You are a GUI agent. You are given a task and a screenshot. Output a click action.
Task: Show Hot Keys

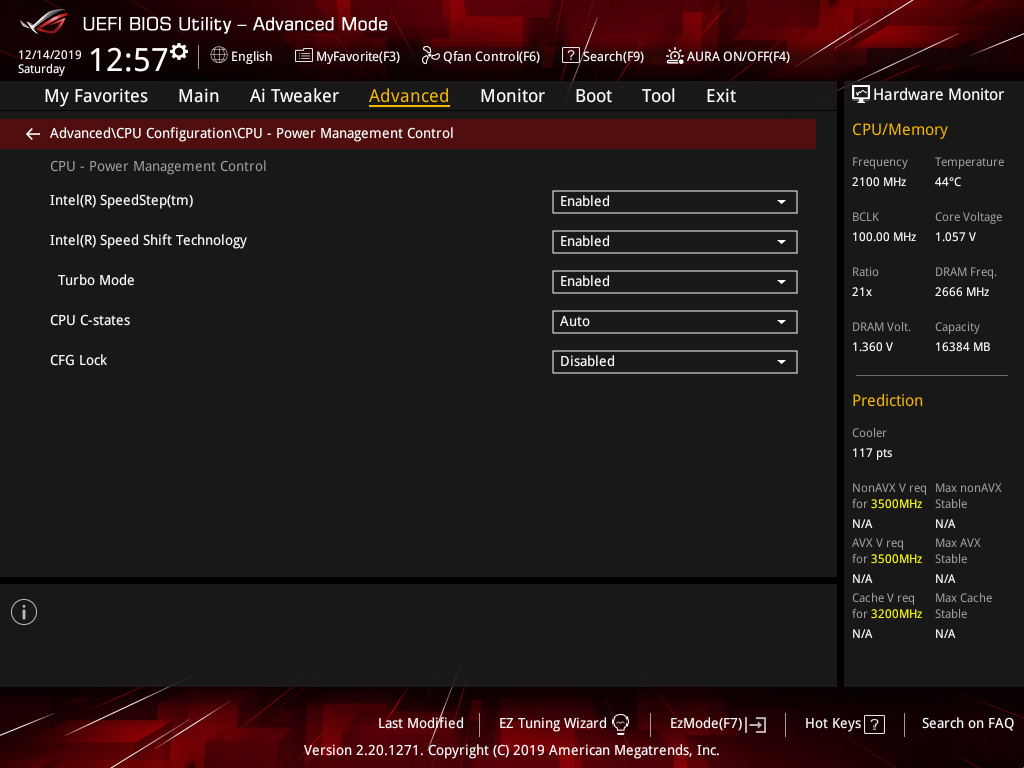(844, 724)
